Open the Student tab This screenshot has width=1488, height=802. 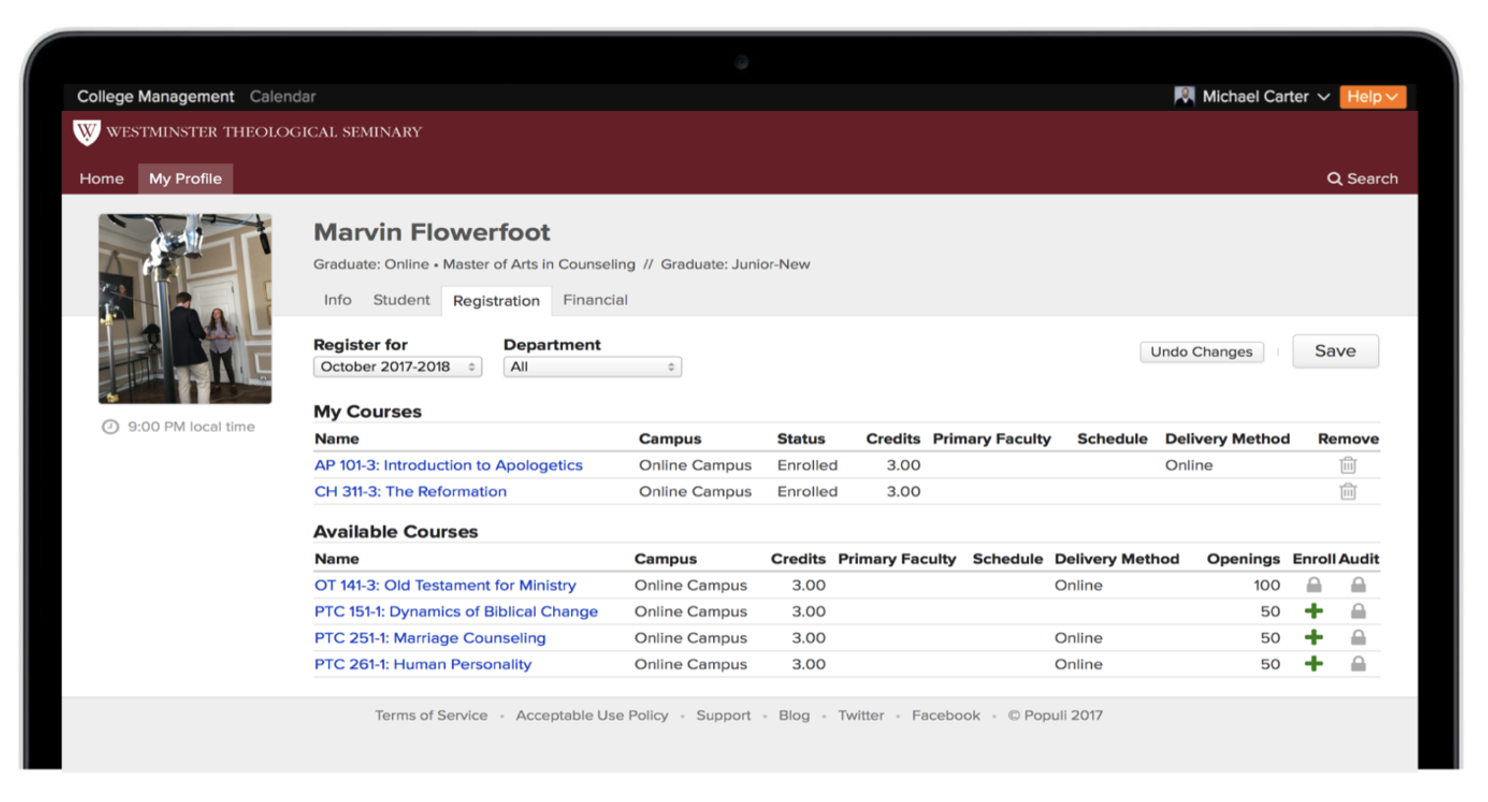pyautogui.click(x=401, y=300)
